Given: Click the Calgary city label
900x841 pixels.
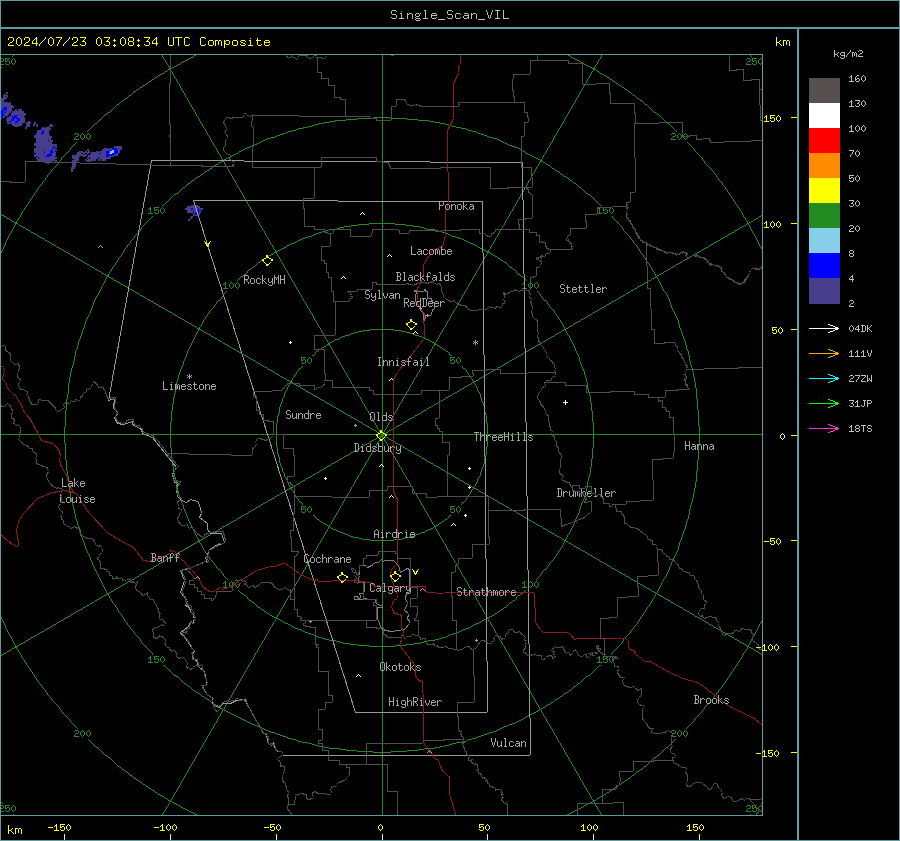Looking at the screenshot, I should click(x=390, y=588).
